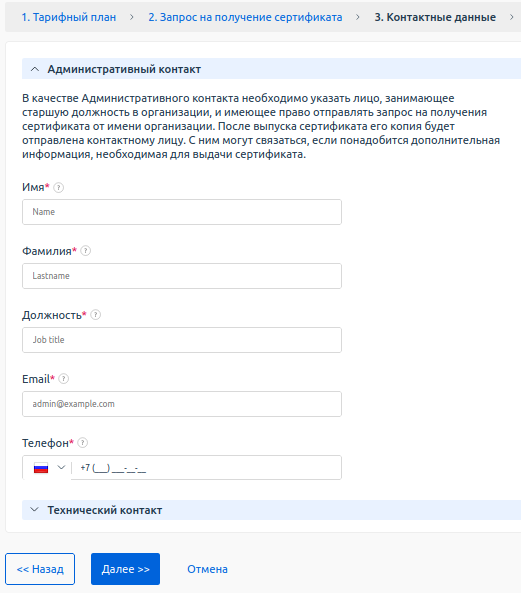The image size is (521, 593).
Task: Focus the Lastname input field
Action: click(182, 276)
